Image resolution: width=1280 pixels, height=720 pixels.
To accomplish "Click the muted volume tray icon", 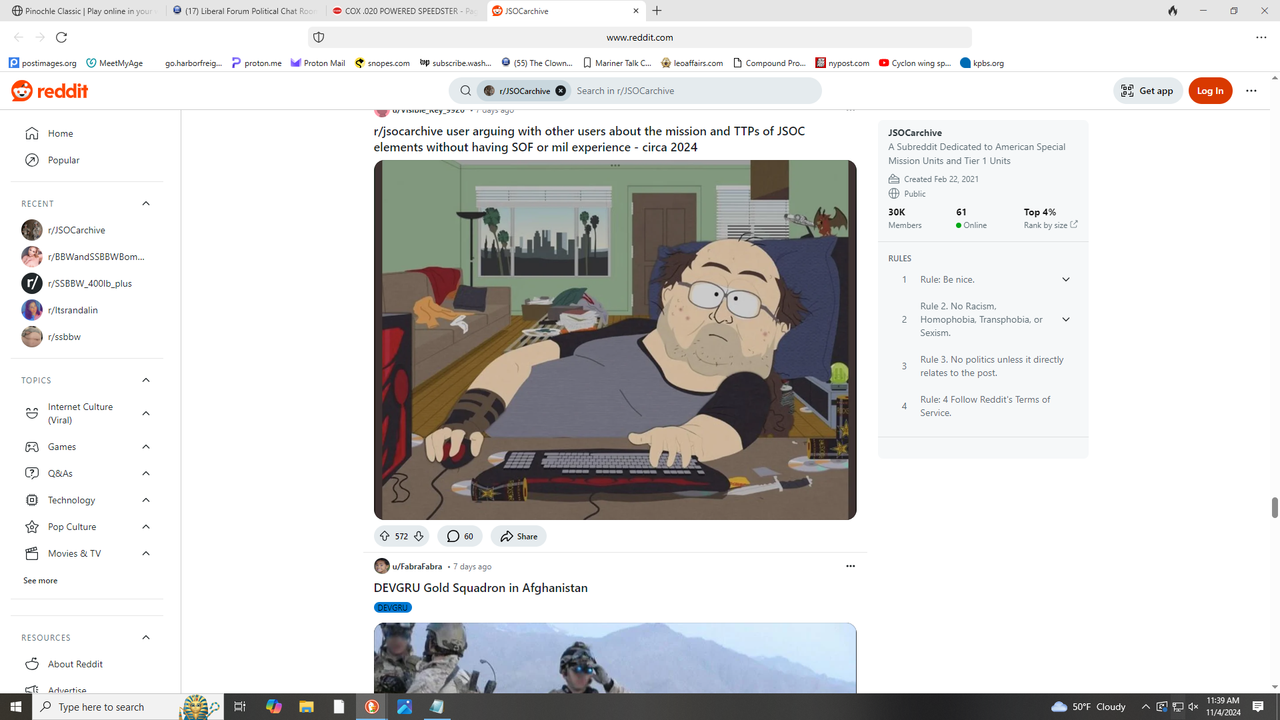I will click(x=1194, y=707).
